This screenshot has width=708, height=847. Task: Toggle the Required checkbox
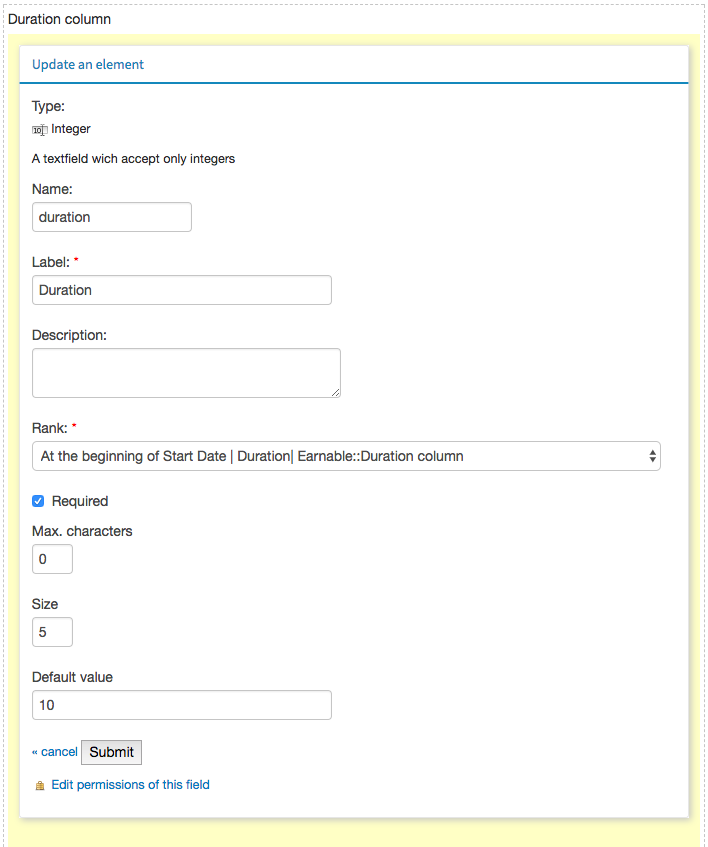[x=38, y=501]
